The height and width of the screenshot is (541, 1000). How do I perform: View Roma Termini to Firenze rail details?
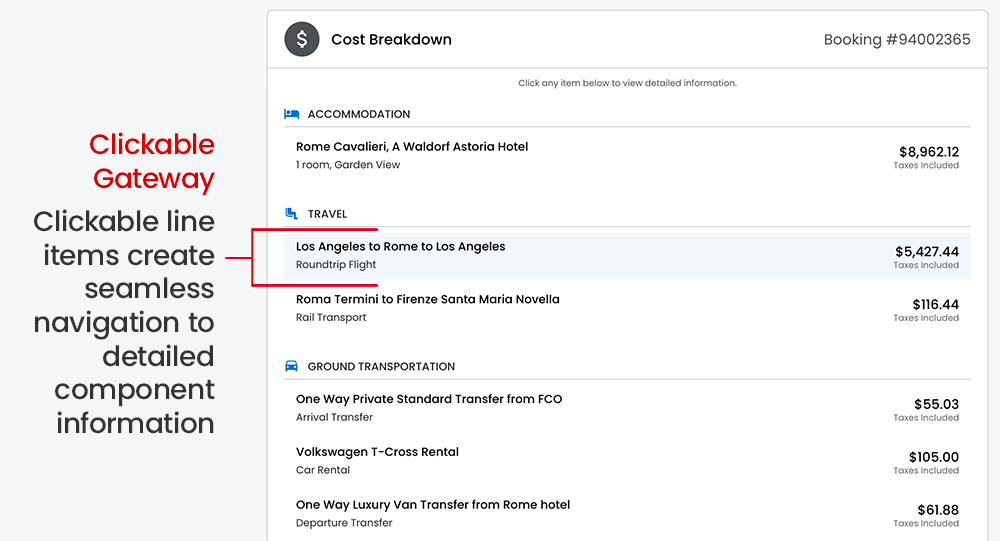point(427,300)
